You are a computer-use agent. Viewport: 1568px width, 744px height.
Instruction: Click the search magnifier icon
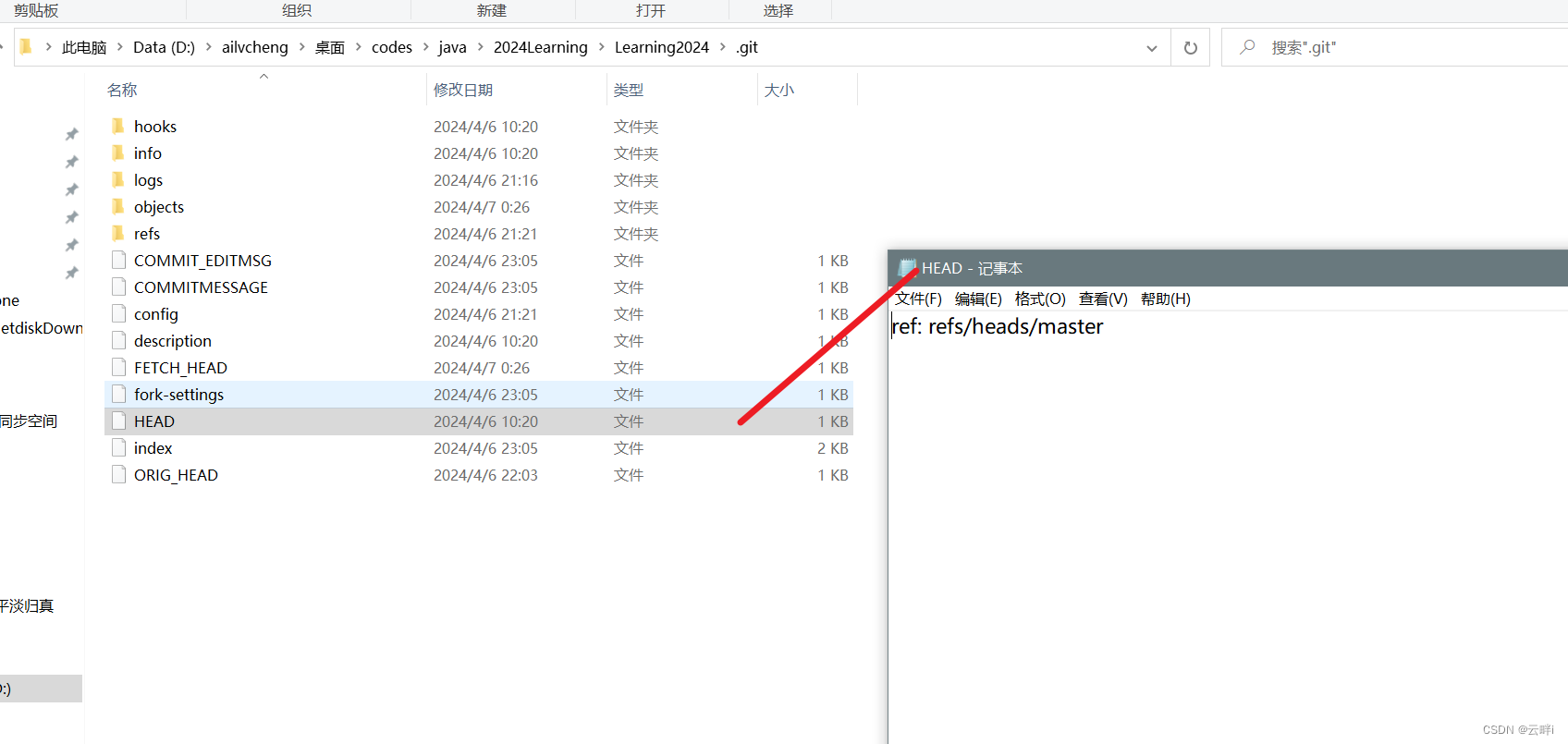coord(1247,46)
